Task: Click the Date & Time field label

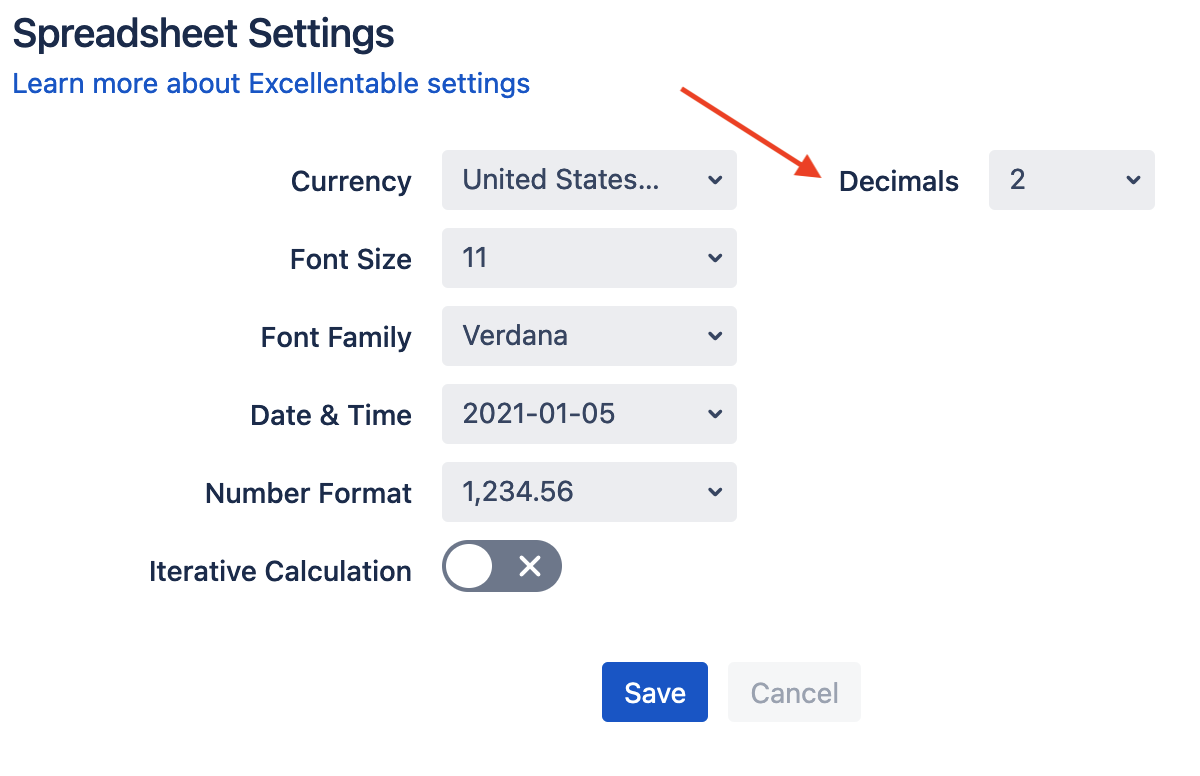Action: coord(331,415)
